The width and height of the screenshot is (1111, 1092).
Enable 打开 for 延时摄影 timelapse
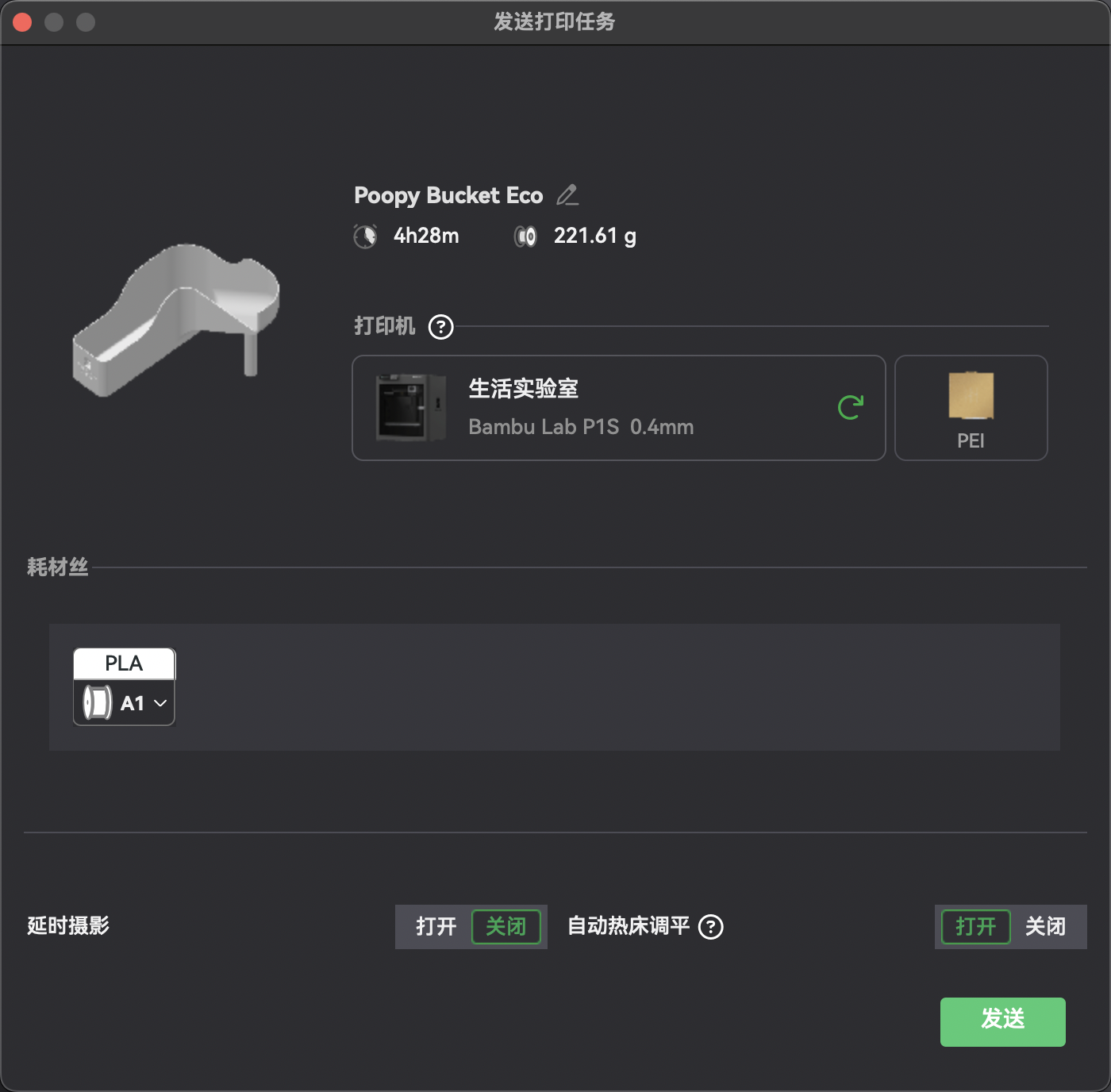pyautogui.click(x=435, y=926)
